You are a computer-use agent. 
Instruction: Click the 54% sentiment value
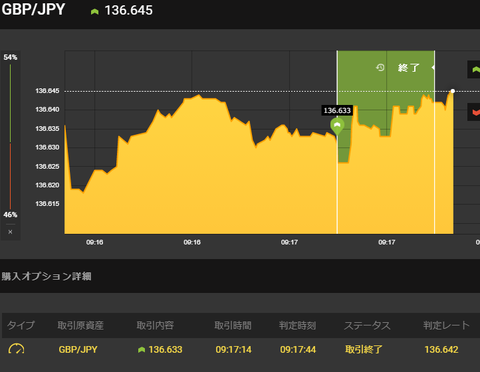click(10, 57)
